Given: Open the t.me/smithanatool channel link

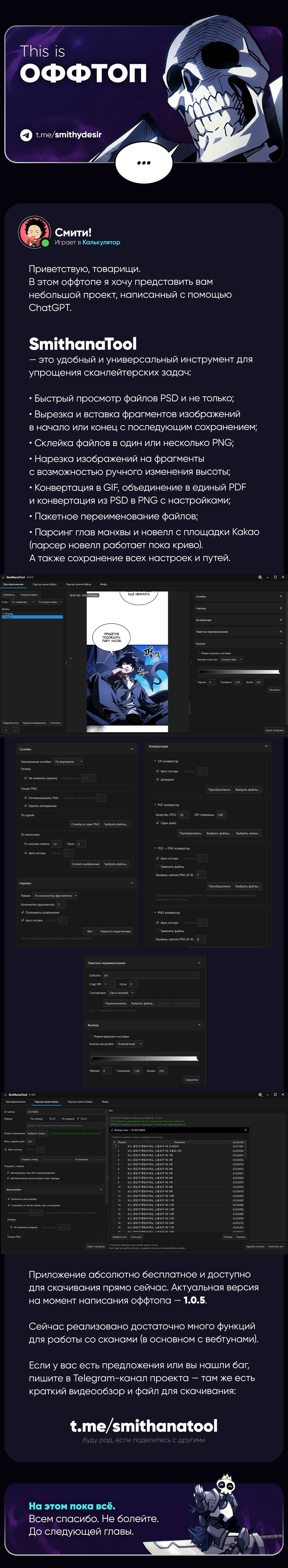Looking at the screenshot, I should [x=144, y=1426].
